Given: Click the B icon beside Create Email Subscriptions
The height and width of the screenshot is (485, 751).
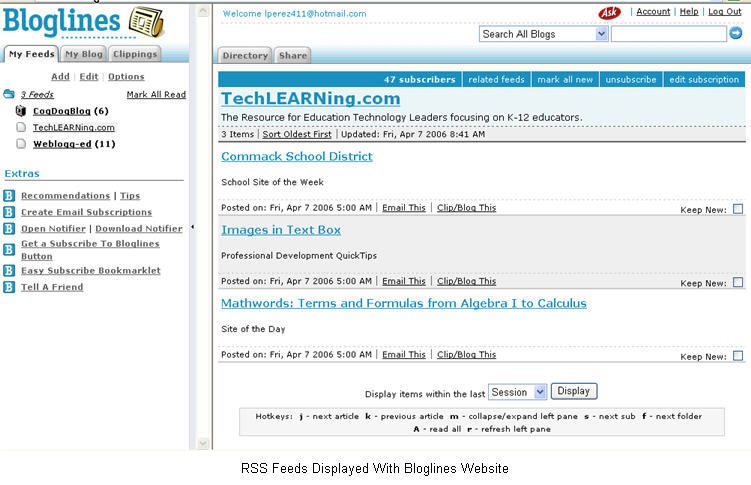Looking at the screenshot, I should click(x=9, y=212).
